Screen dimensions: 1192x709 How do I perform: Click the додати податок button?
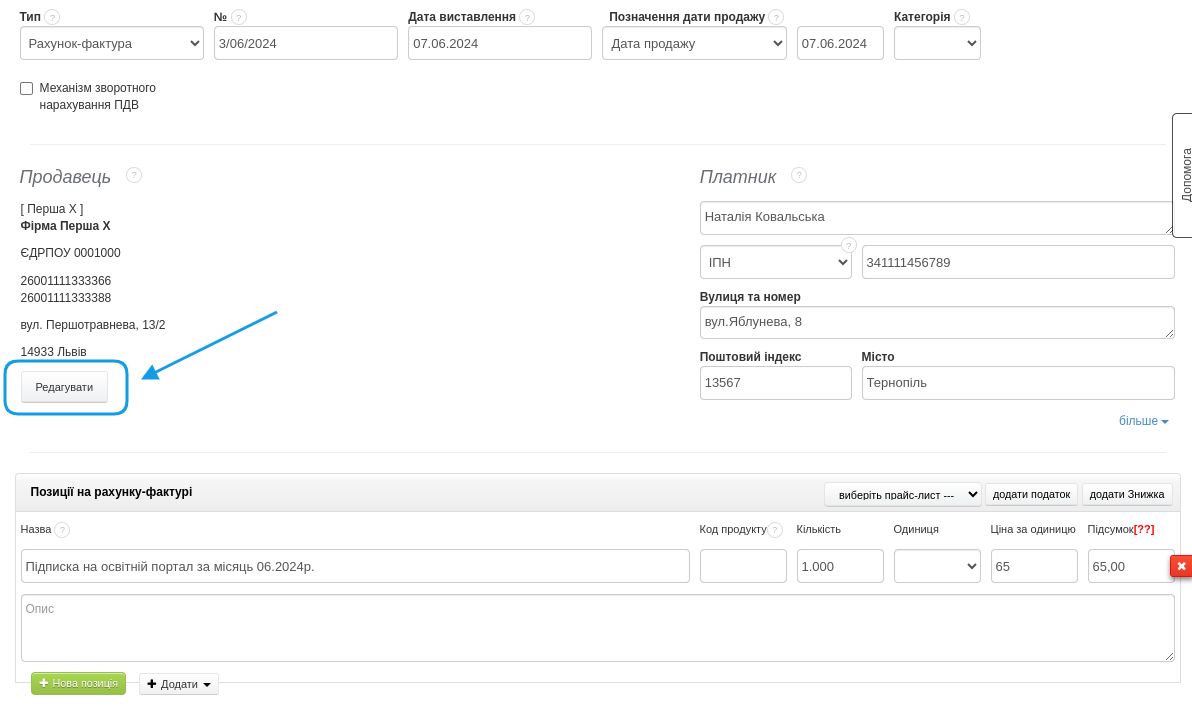1031,494
